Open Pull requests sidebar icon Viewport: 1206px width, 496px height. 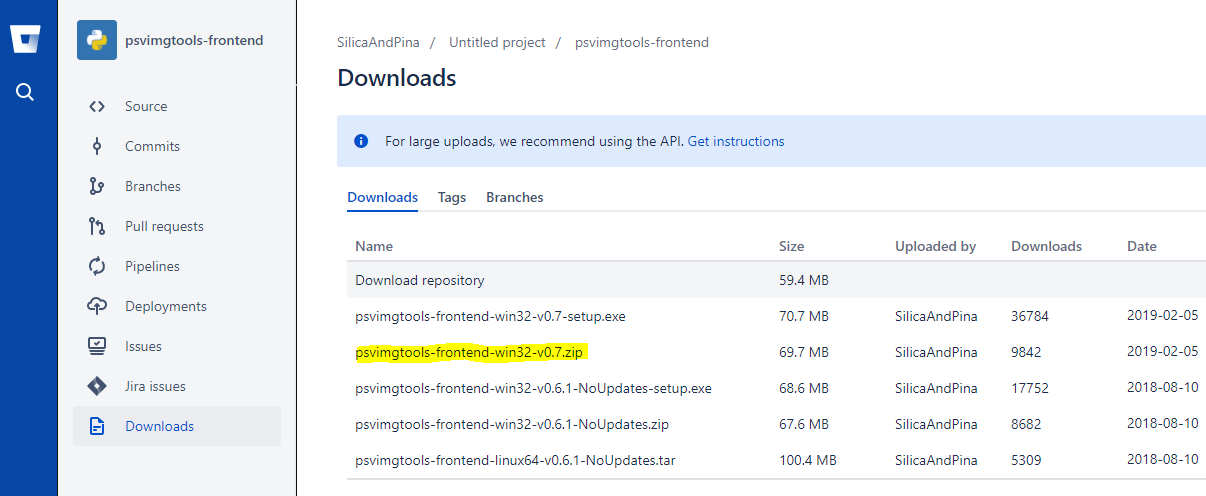pos(97,226)
